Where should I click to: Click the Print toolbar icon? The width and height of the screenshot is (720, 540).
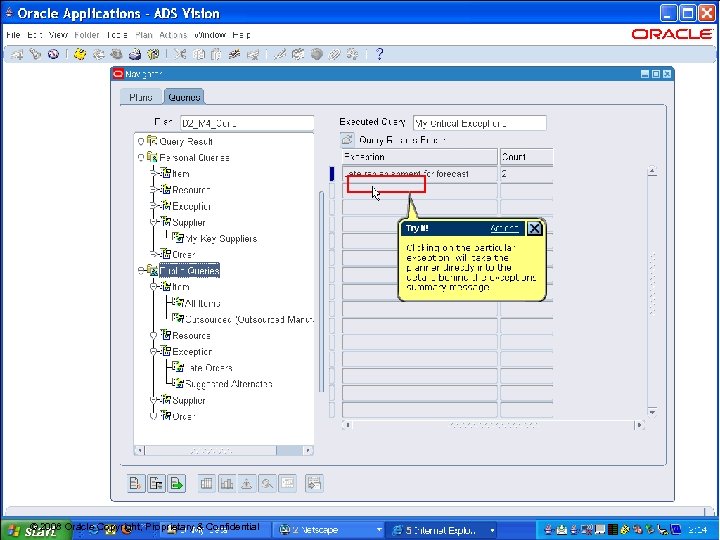click(135, 54)
